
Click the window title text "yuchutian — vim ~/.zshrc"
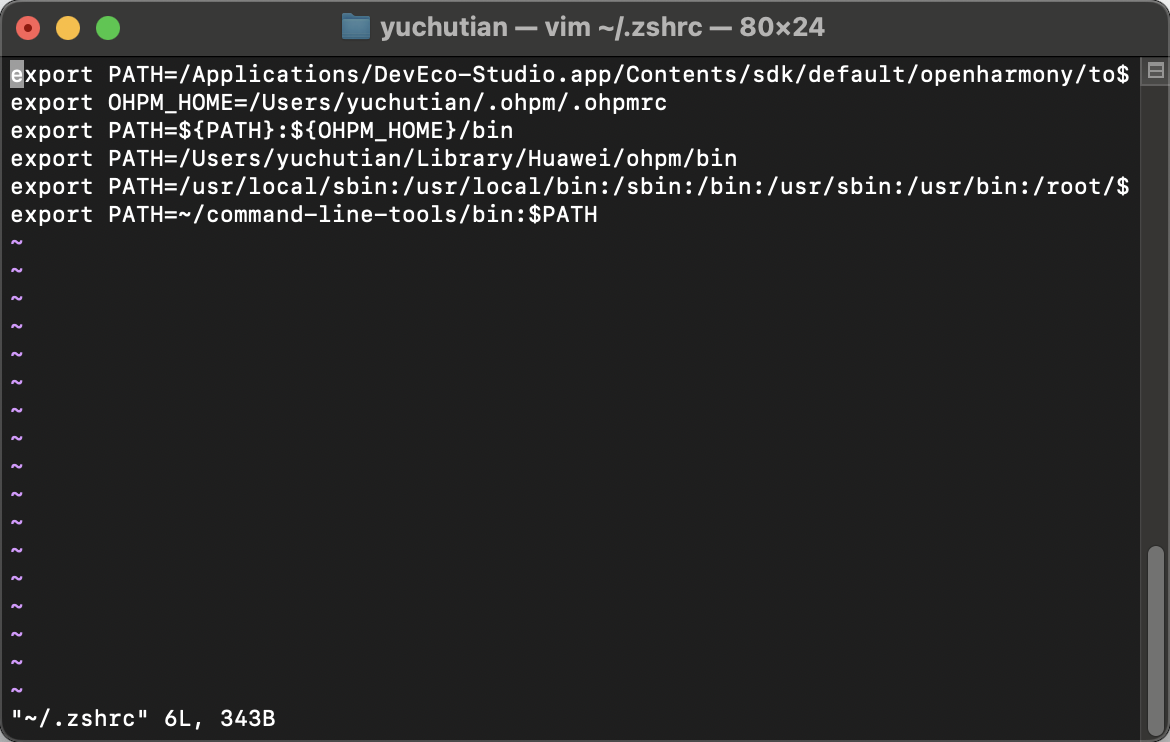(541, 28)
